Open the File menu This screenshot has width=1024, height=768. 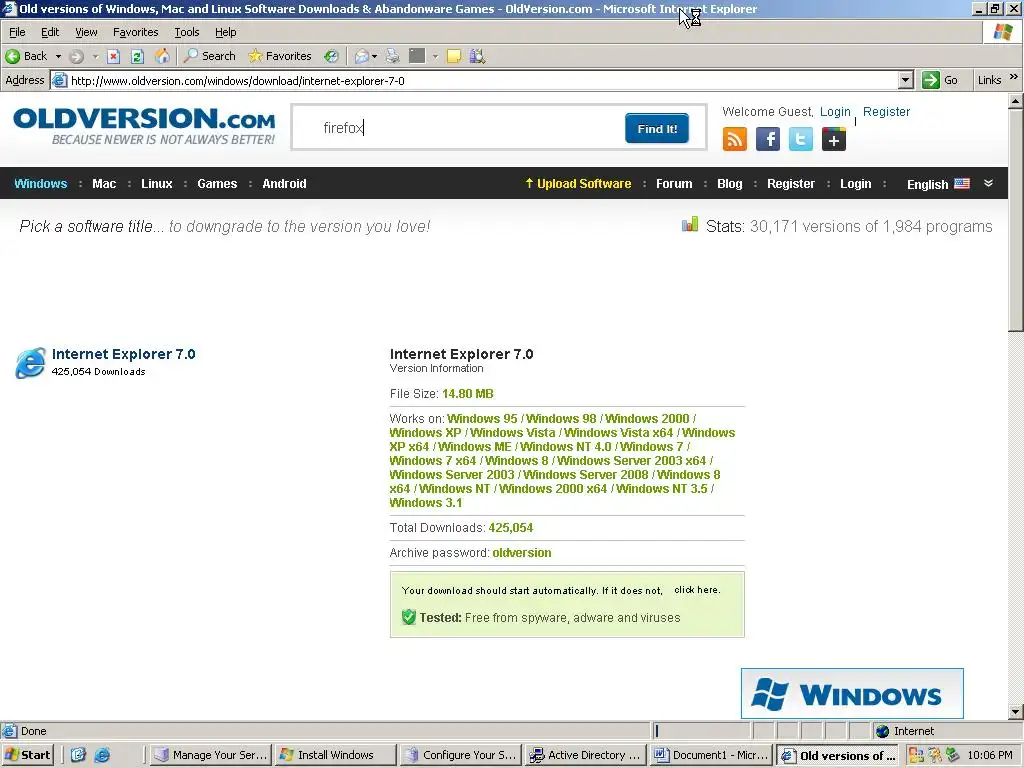pyautogui.click(x=17, y=32)
